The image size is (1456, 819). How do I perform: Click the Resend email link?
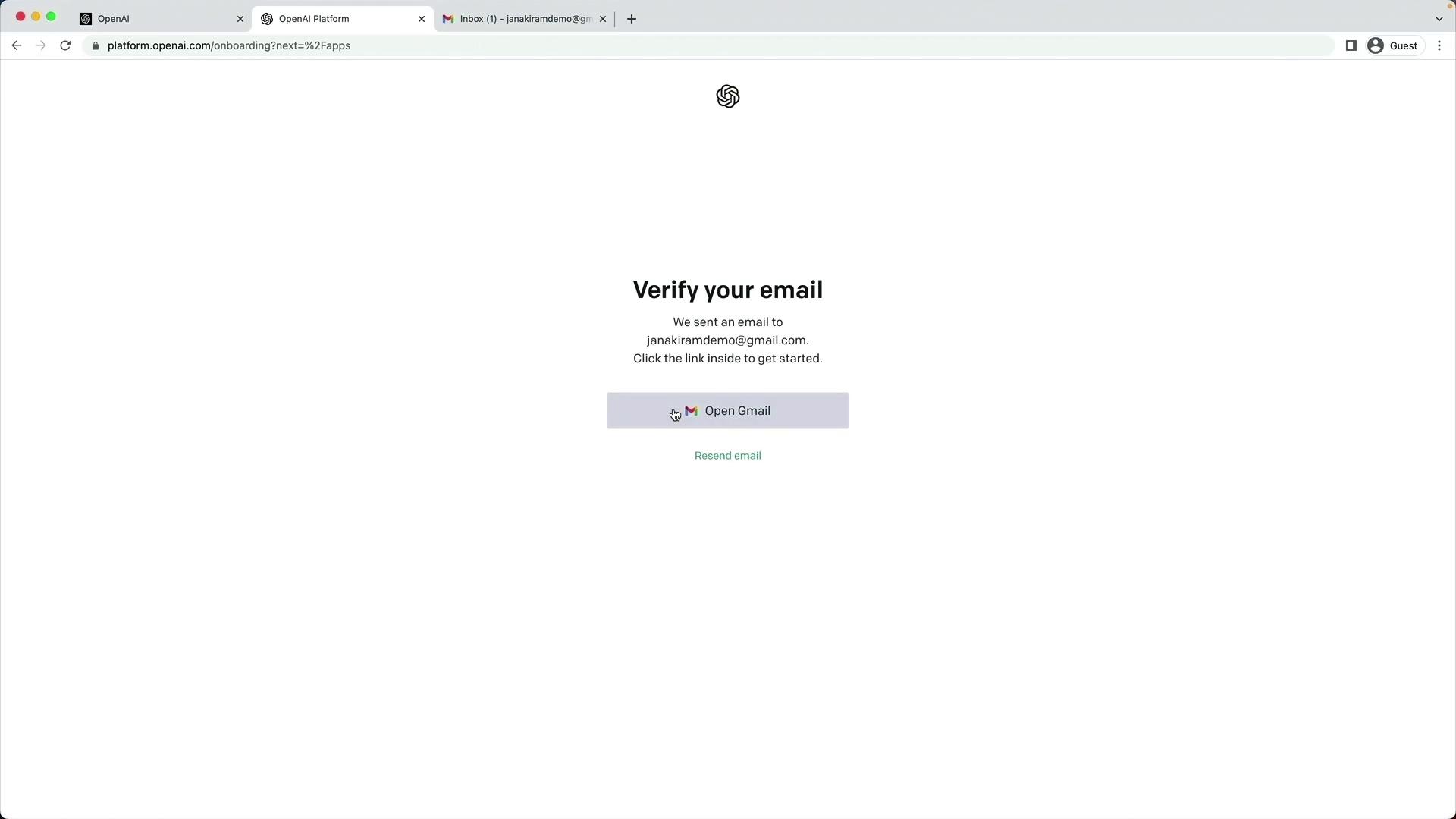click(727, 455)
